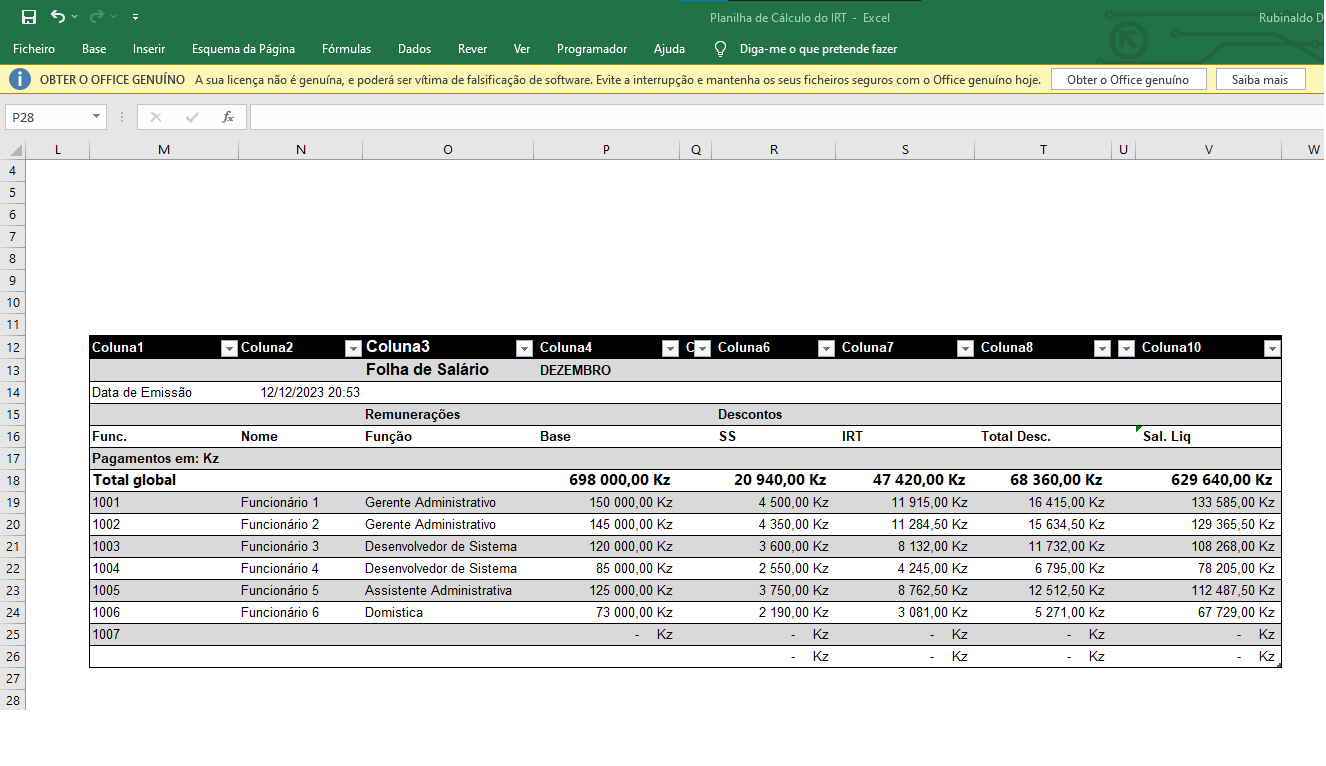Image resolution: width=1326 pixels, height=766 pixels.
Task: Open the Ver tab
Action: [x=521, y=49]
